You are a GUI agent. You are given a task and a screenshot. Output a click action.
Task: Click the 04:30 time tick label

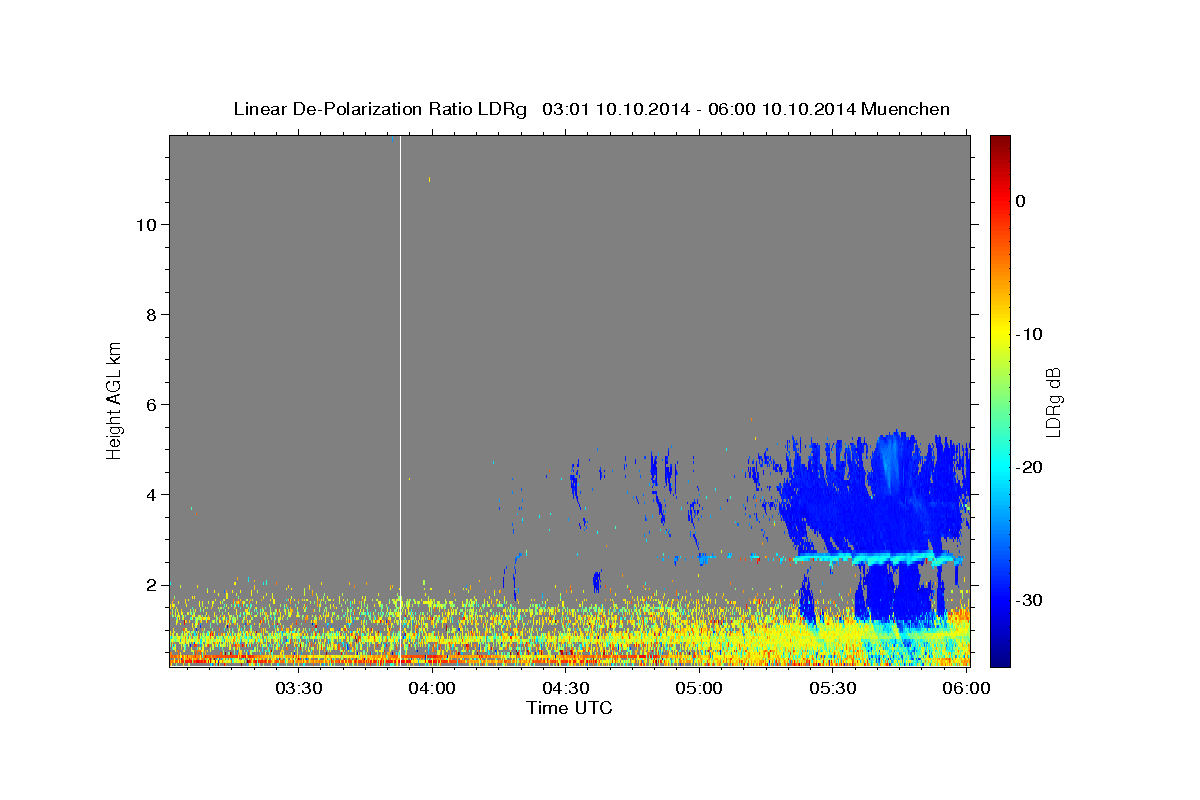pos(565,689)
